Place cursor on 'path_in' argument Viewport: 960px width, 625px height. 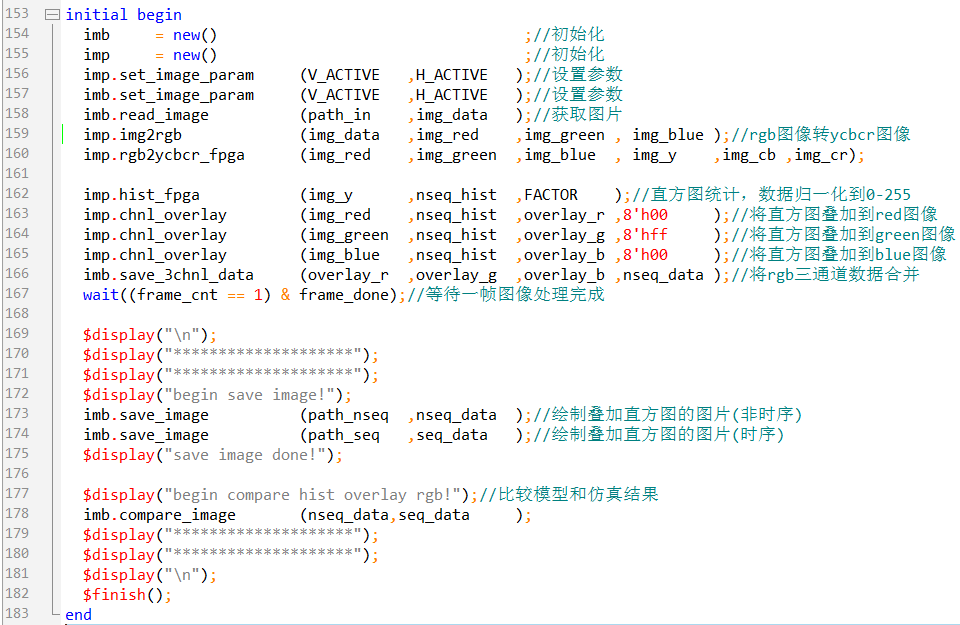(x=339, y=115)
